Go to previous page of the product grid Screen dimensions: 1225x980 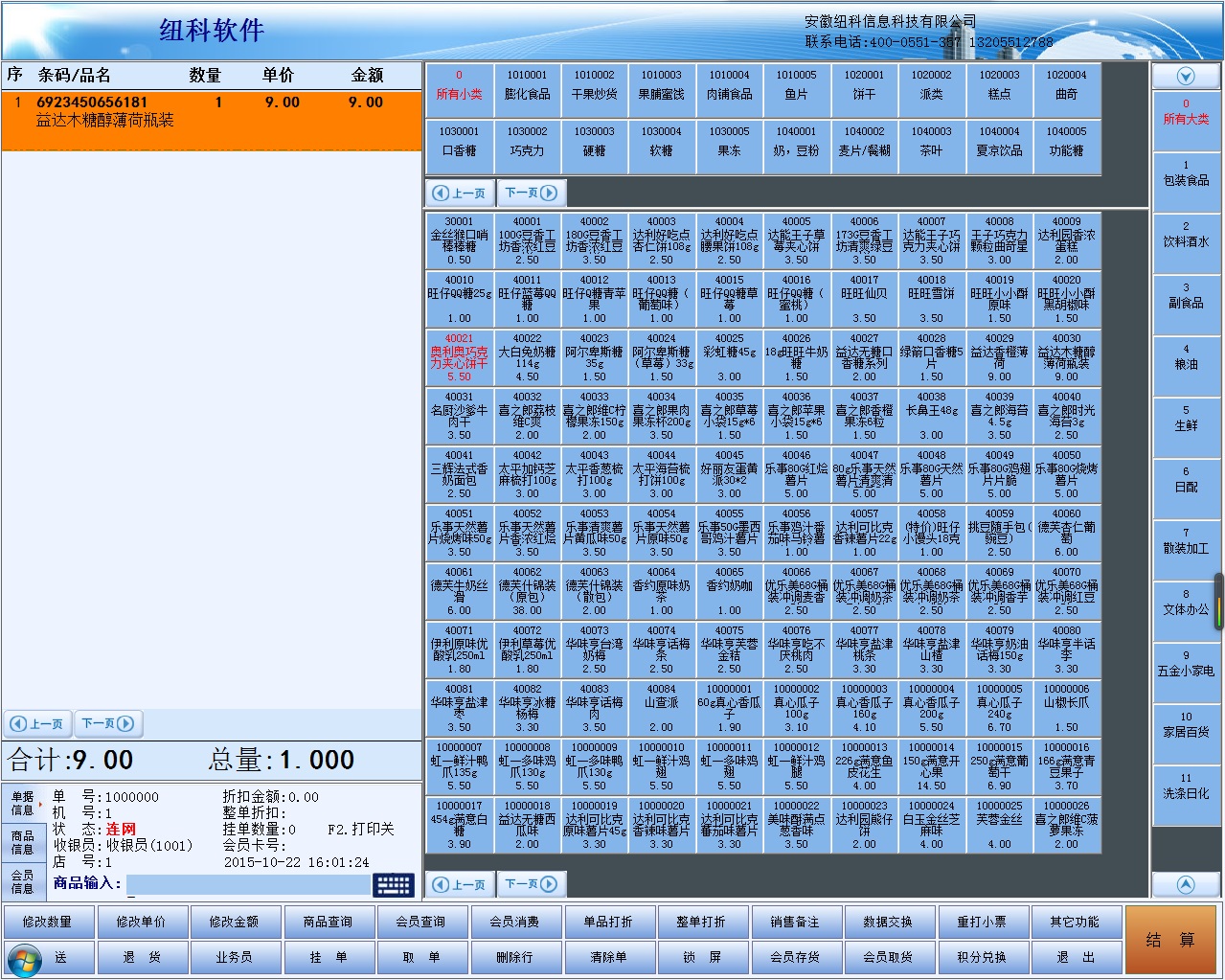(x=459, y=884)
